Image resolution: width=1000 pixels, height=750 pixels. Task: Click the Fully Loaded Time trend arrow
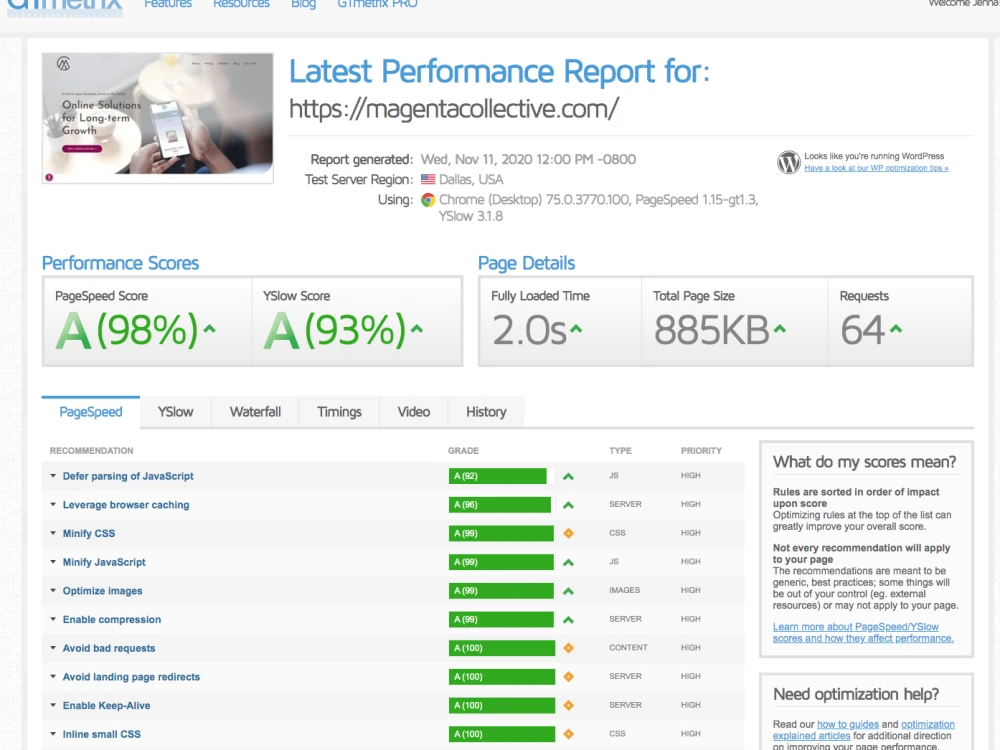point(576,329)
